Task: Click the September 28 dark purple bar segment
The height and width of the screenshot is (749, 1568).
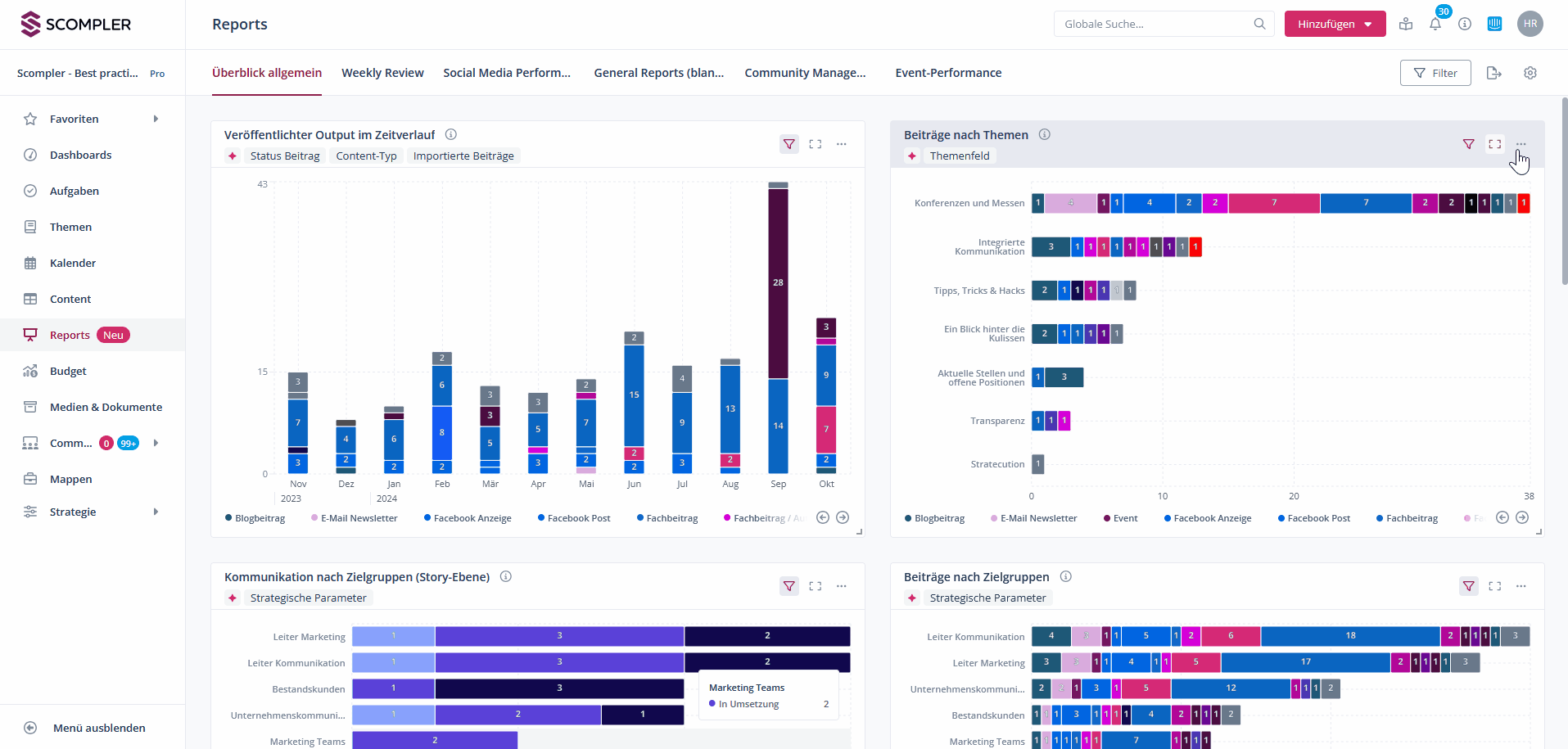Action: click(x=778, y=282)
